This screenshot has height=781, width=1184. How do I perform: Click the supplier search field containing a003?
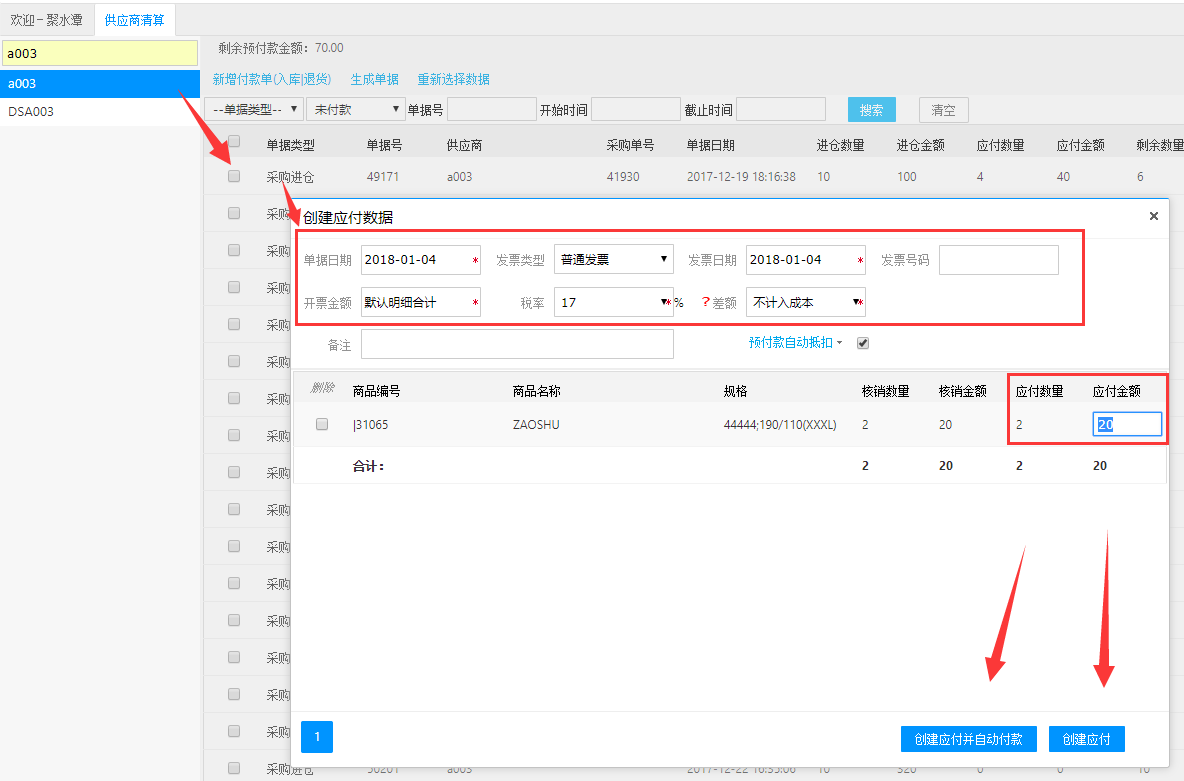(100, 53)
